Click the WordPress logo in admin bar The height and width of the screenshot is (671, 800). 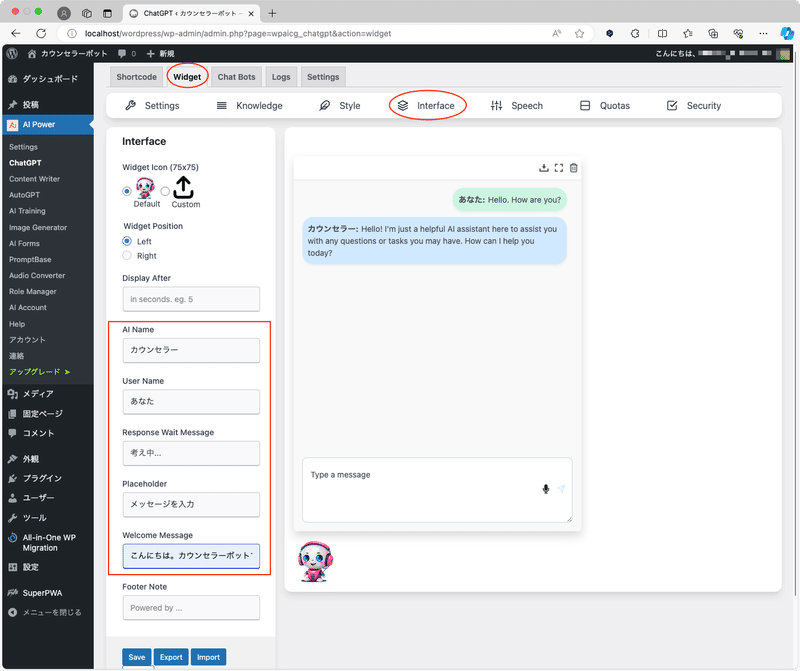[12, 54]
